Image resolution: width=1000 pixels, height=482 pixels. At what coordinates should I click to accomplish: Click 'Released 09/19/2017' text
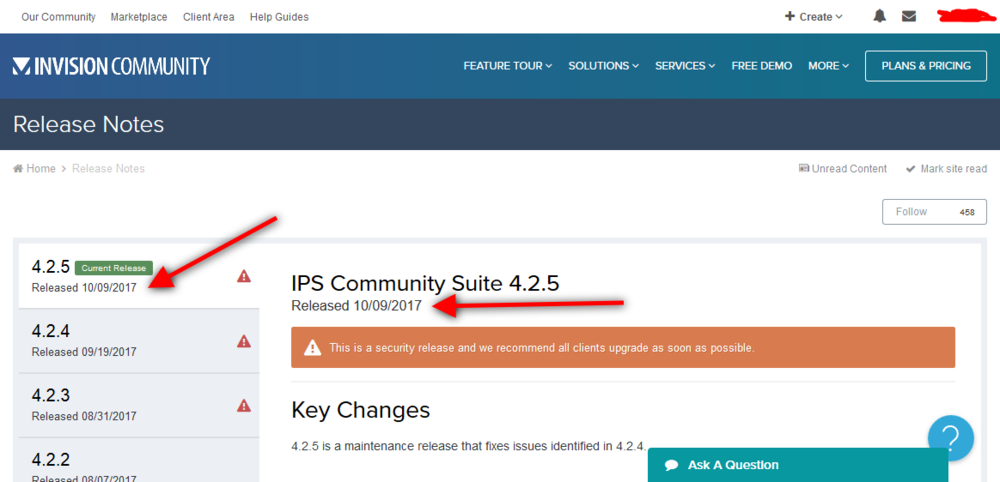click(x=84, y=352)
